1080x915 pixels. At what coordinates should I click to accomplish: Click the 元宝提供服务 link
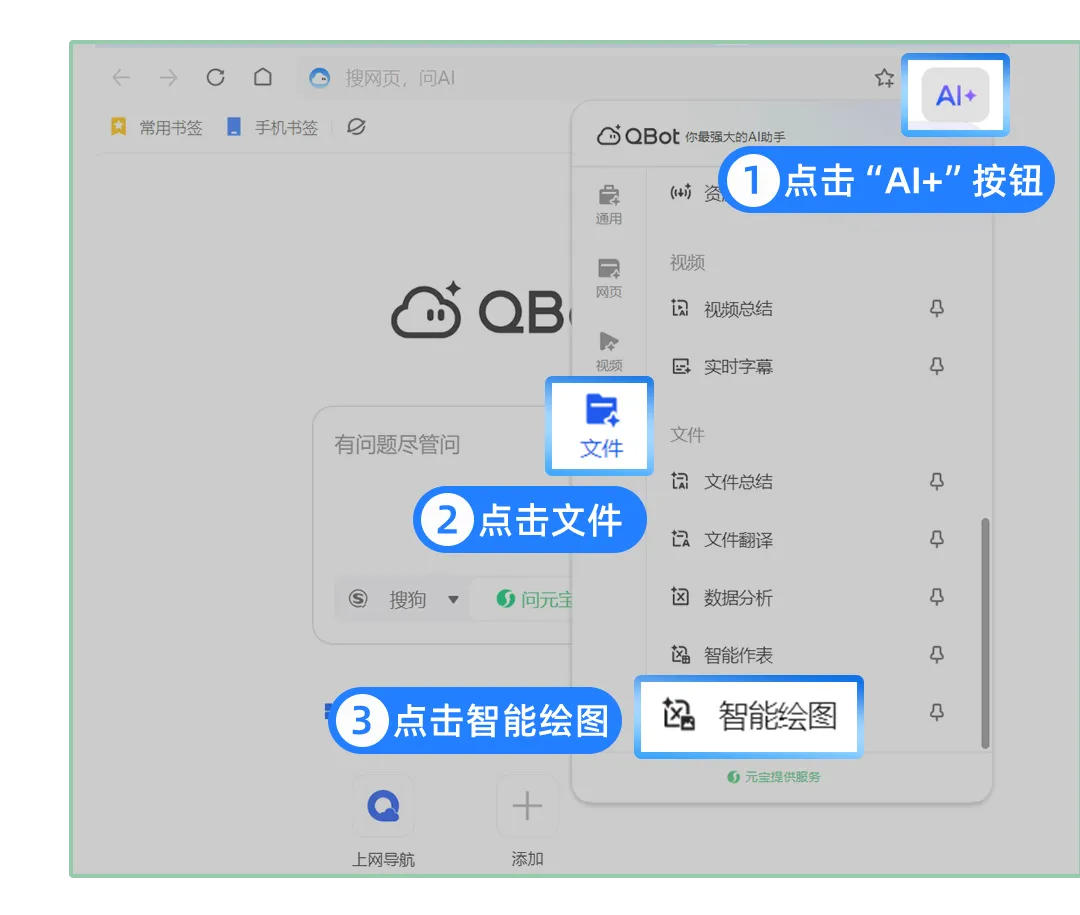coord(774,777)
